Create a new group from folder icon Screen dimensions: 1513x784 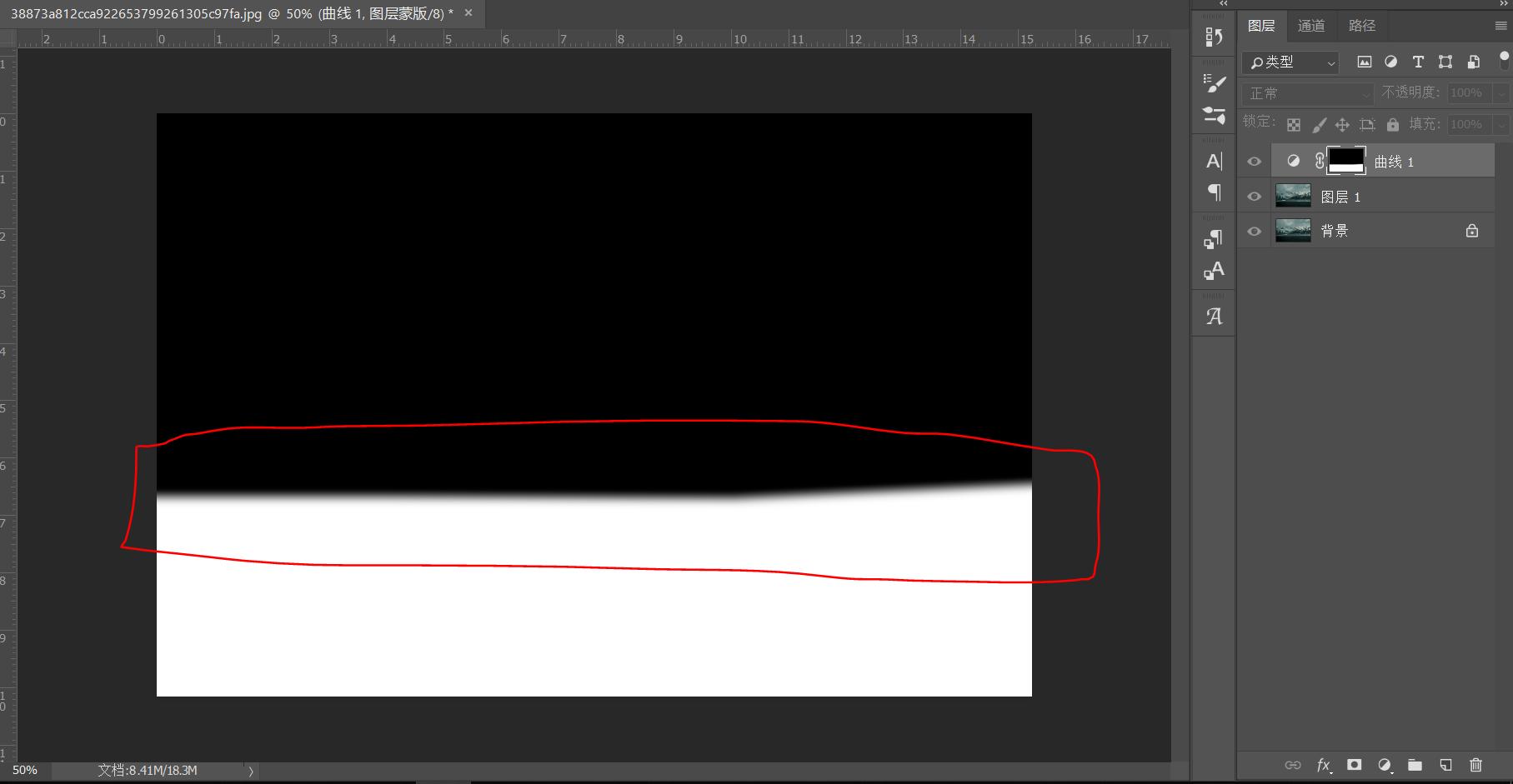pos(1415,765)
